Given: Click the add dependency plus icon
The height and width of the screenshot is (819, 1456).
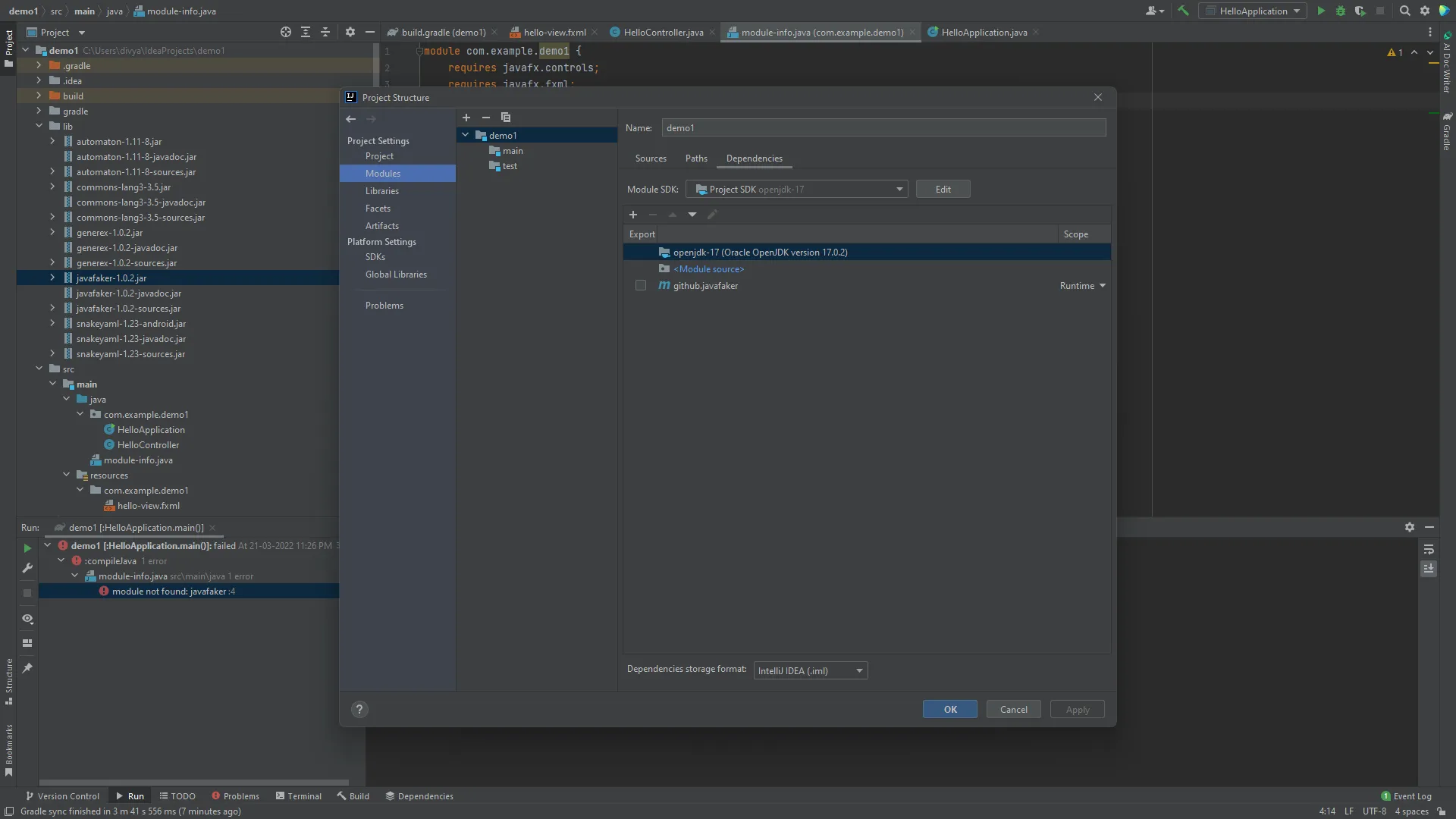Looking at the screenshot, I should point(633,215).
